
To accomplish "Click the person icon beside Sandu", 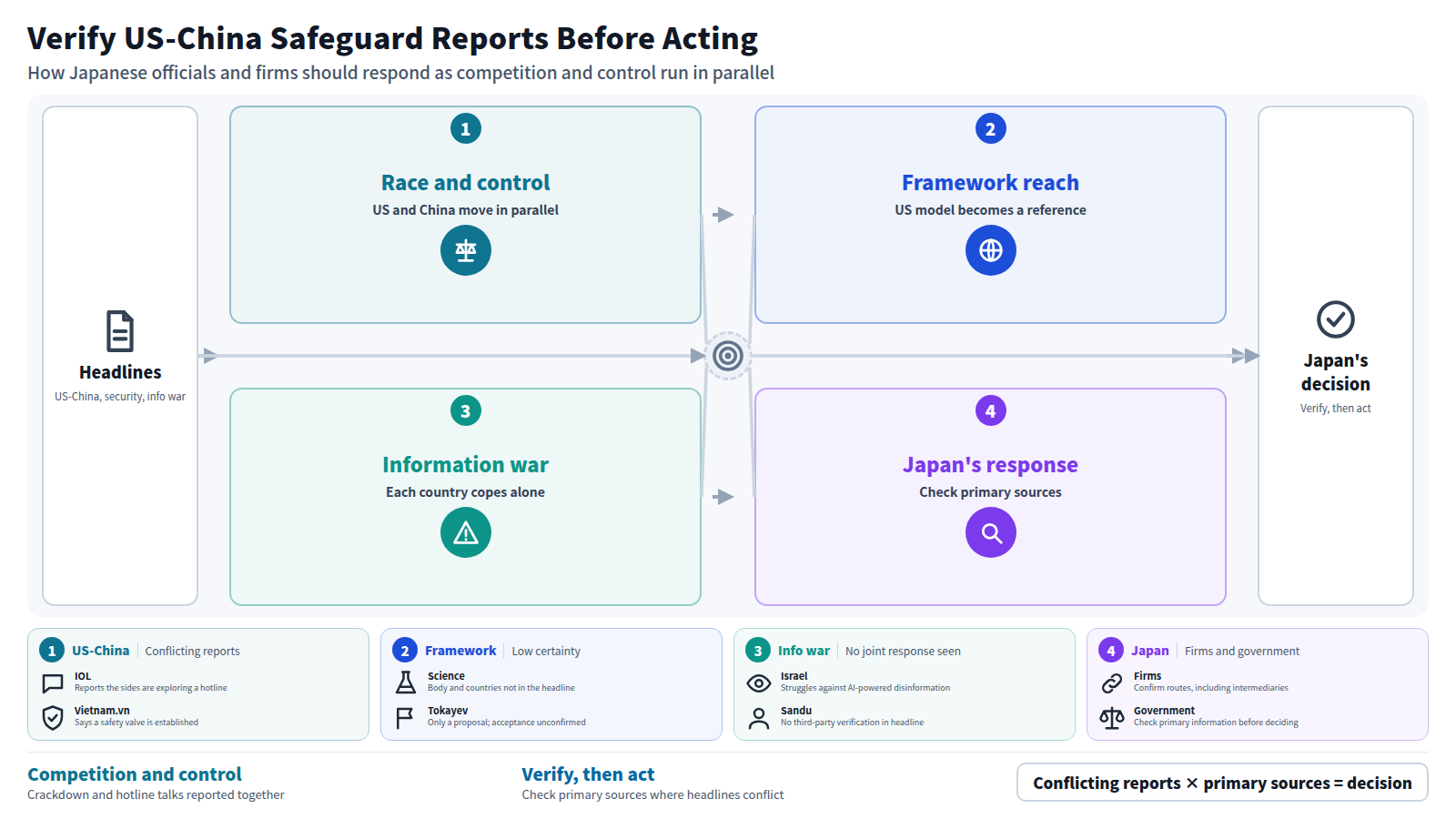I will tap(759, 718).
